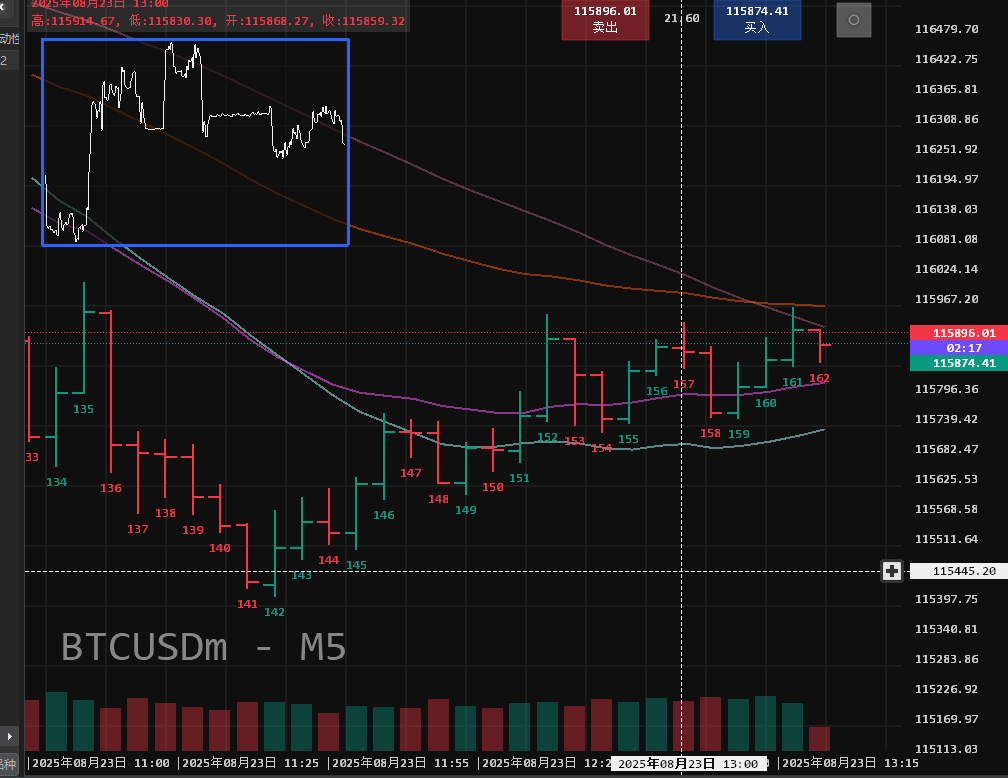
Task: Click the 116479.70 price axis label
Action: 946,29
